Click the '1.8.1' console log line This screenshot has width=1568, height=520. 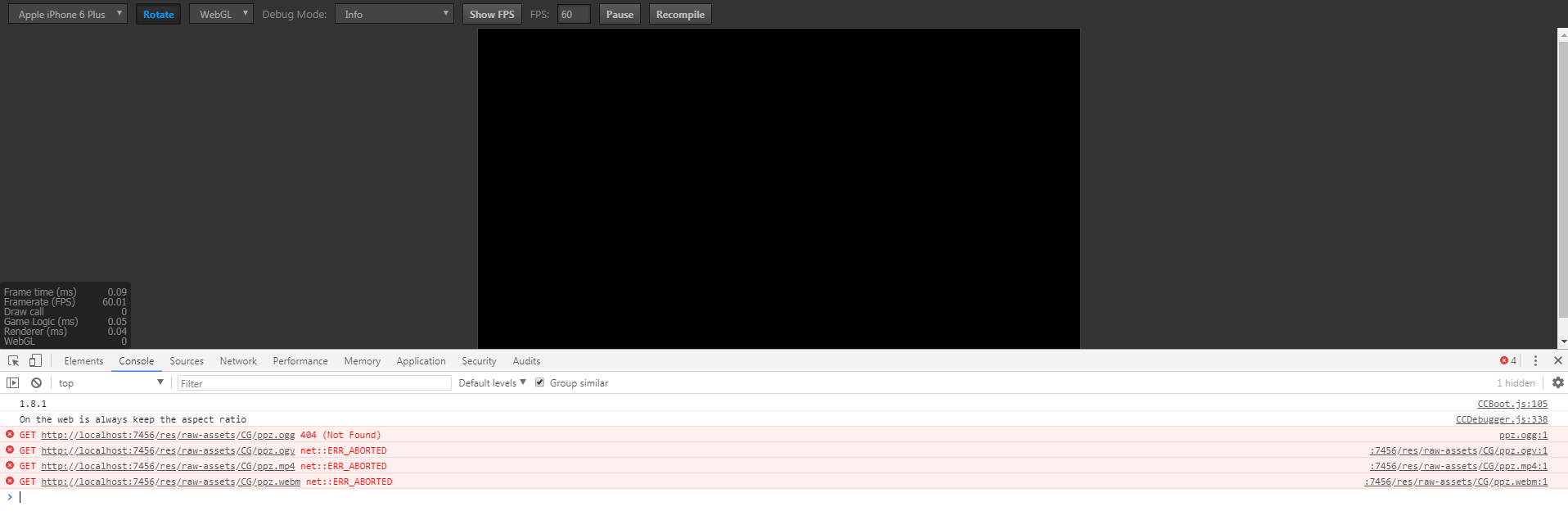tap(33, 404)
